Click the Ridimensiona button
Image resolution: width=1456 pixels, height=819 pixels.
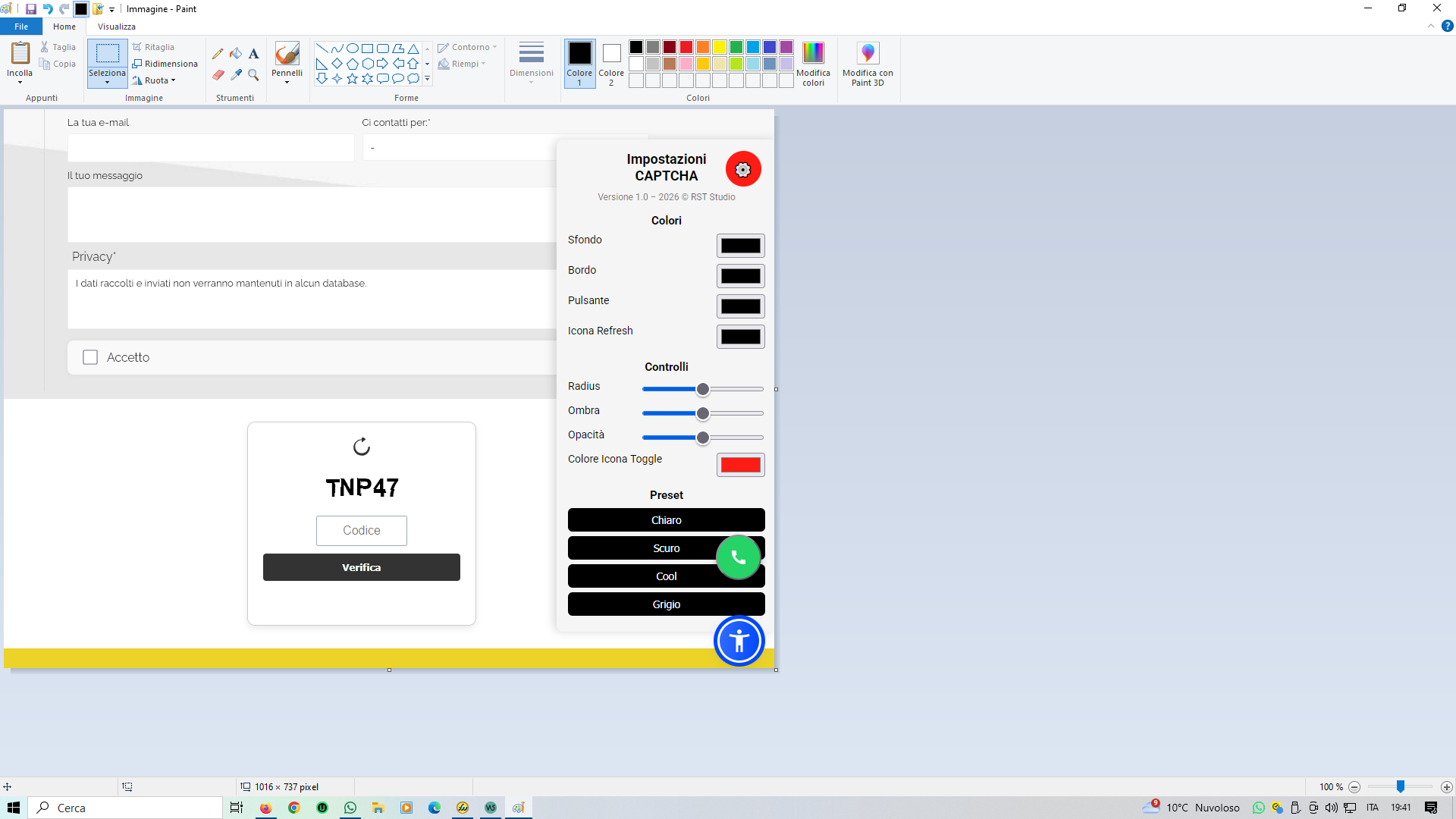pos(165,64)
